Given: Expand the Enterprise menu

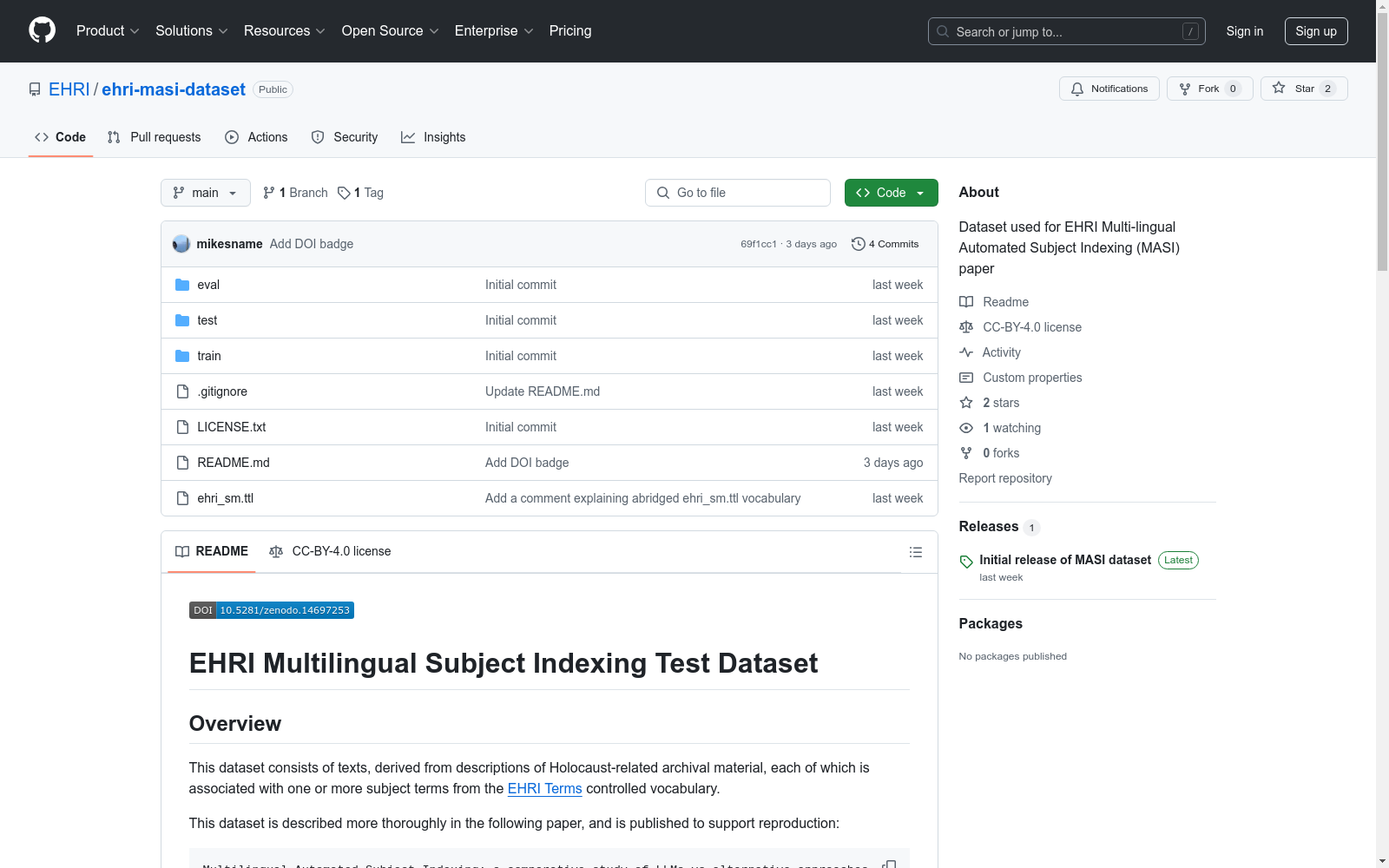Looking at the screenshot, I should [x=494, y=31].
